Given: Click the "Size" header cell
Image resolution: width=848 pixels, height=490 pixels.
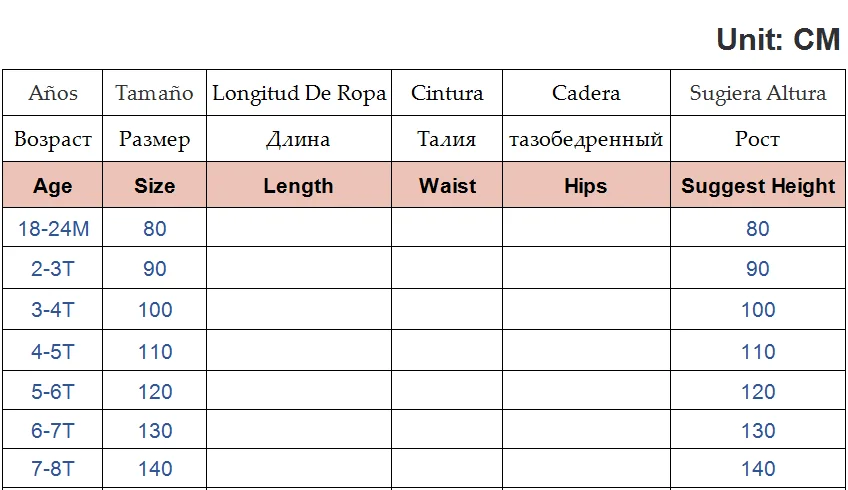Looking at the screenshot, I should (x=155, y=186).
